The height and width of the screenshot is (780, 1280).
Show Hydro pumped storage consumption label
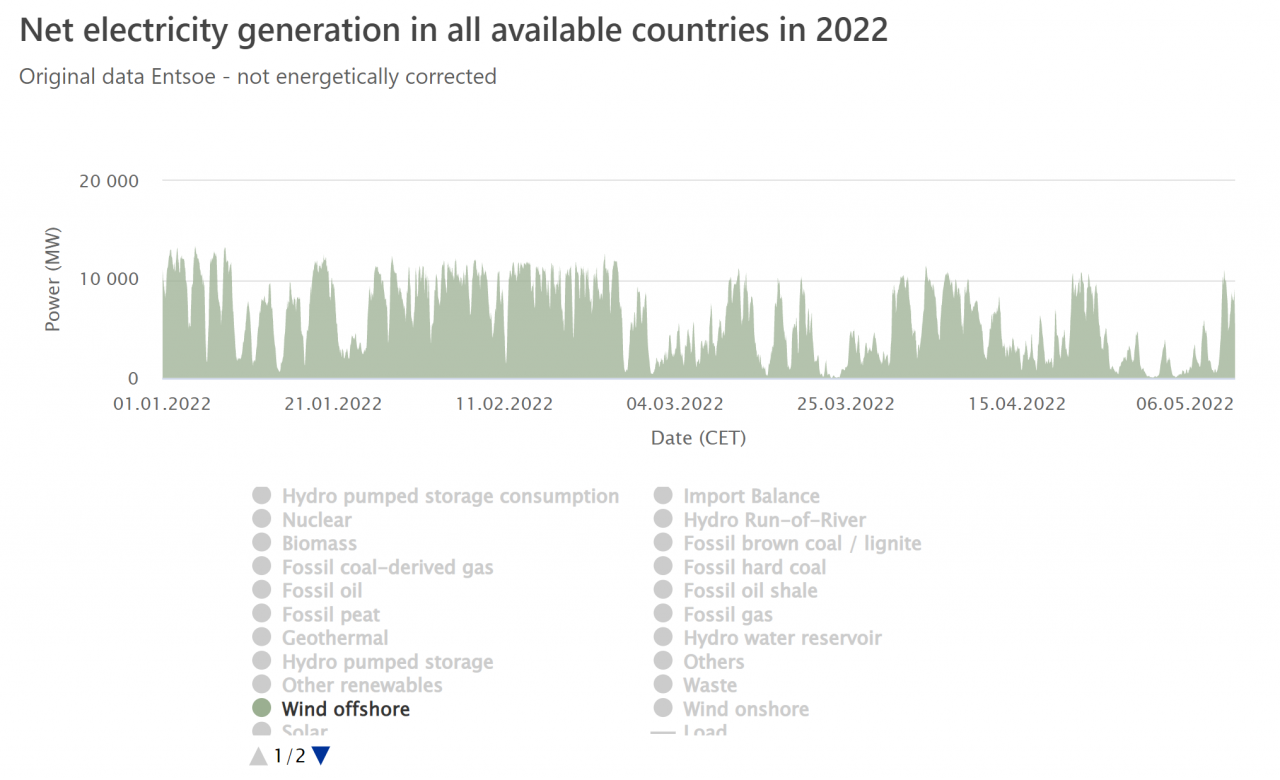pos(450,496)
